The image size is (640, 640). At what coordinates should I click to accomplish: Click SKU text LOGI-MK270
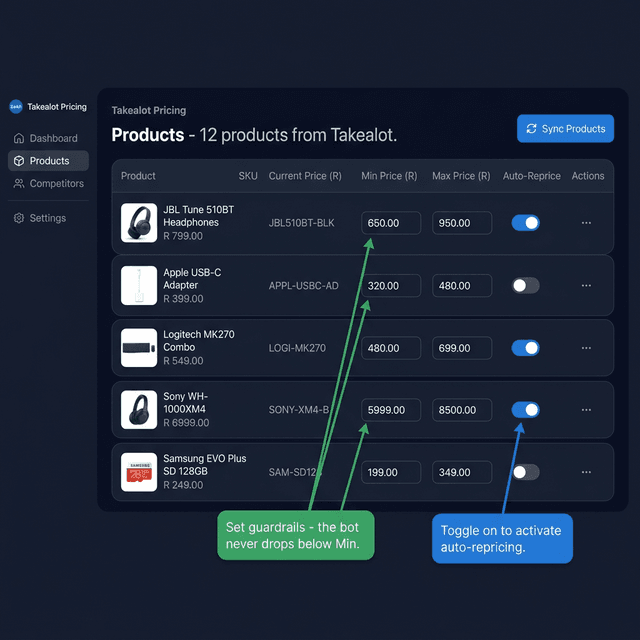297,348
